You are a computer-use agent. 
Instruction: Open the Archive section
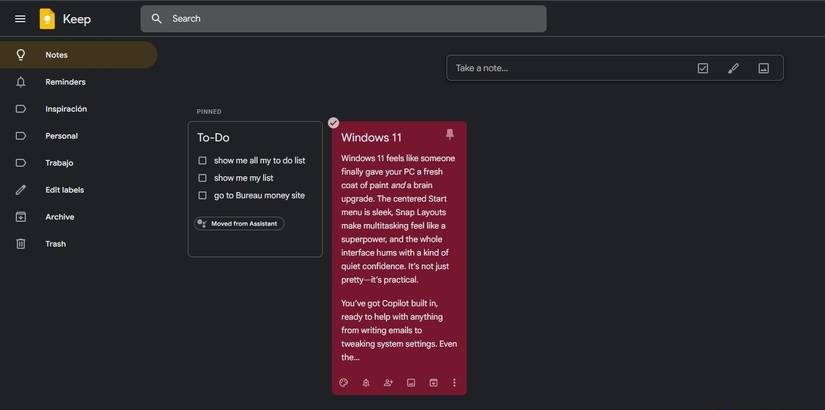click(x=78, y=217)
